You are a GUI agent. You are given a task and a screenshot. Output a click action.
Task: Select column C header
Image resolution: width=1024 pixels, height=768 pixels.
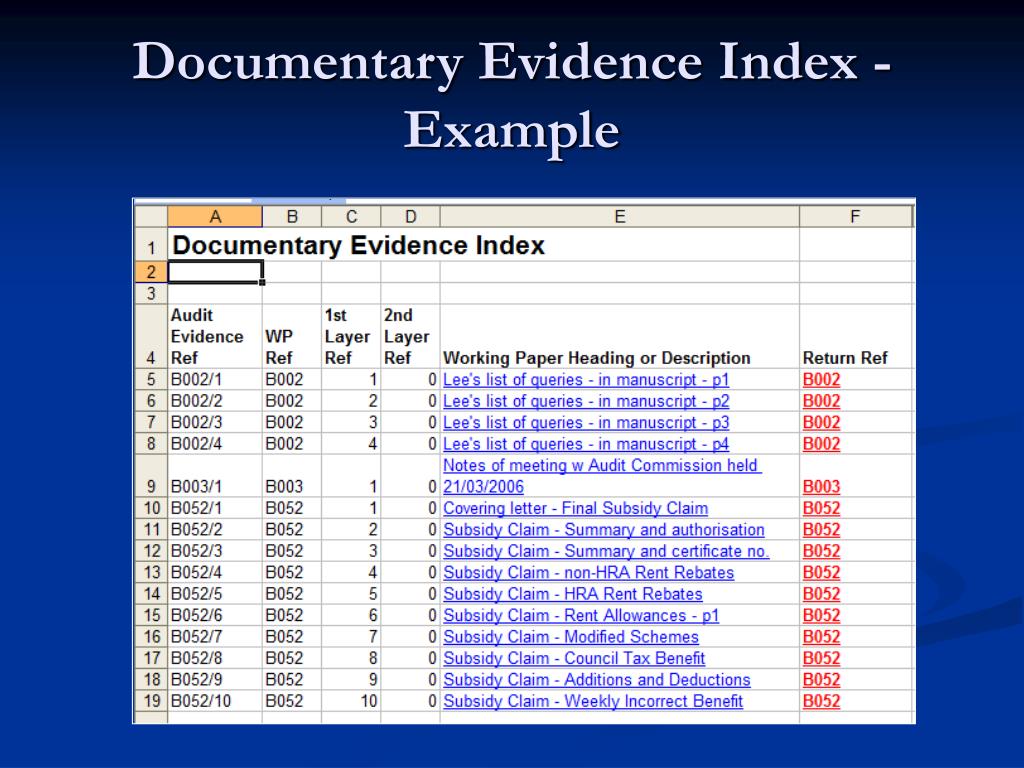tap(351, 217)
